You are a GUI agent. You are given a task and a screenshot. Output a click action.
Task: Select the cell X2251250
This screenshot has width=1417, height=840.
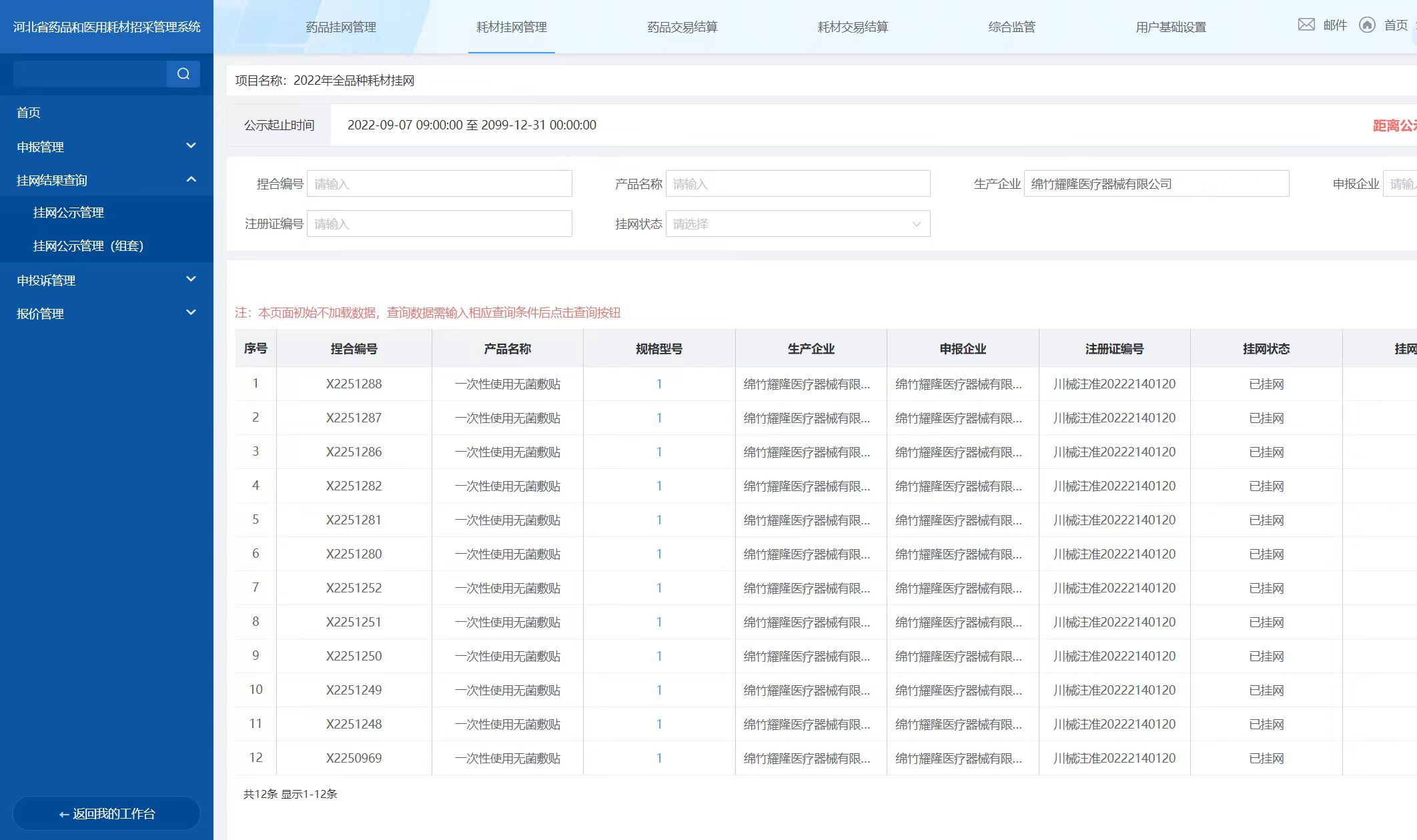pos(354,656)
